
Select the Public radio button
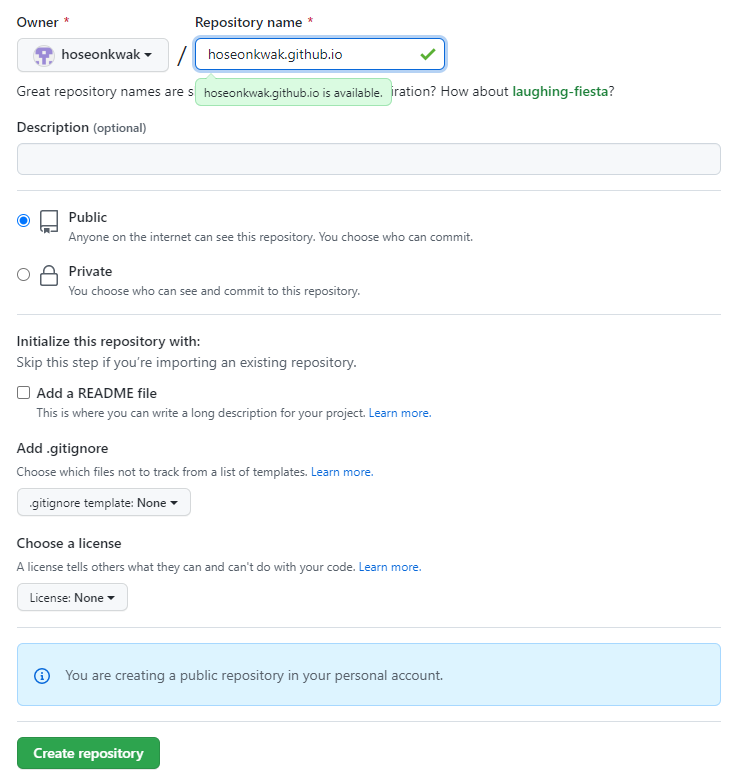(24, 221)
